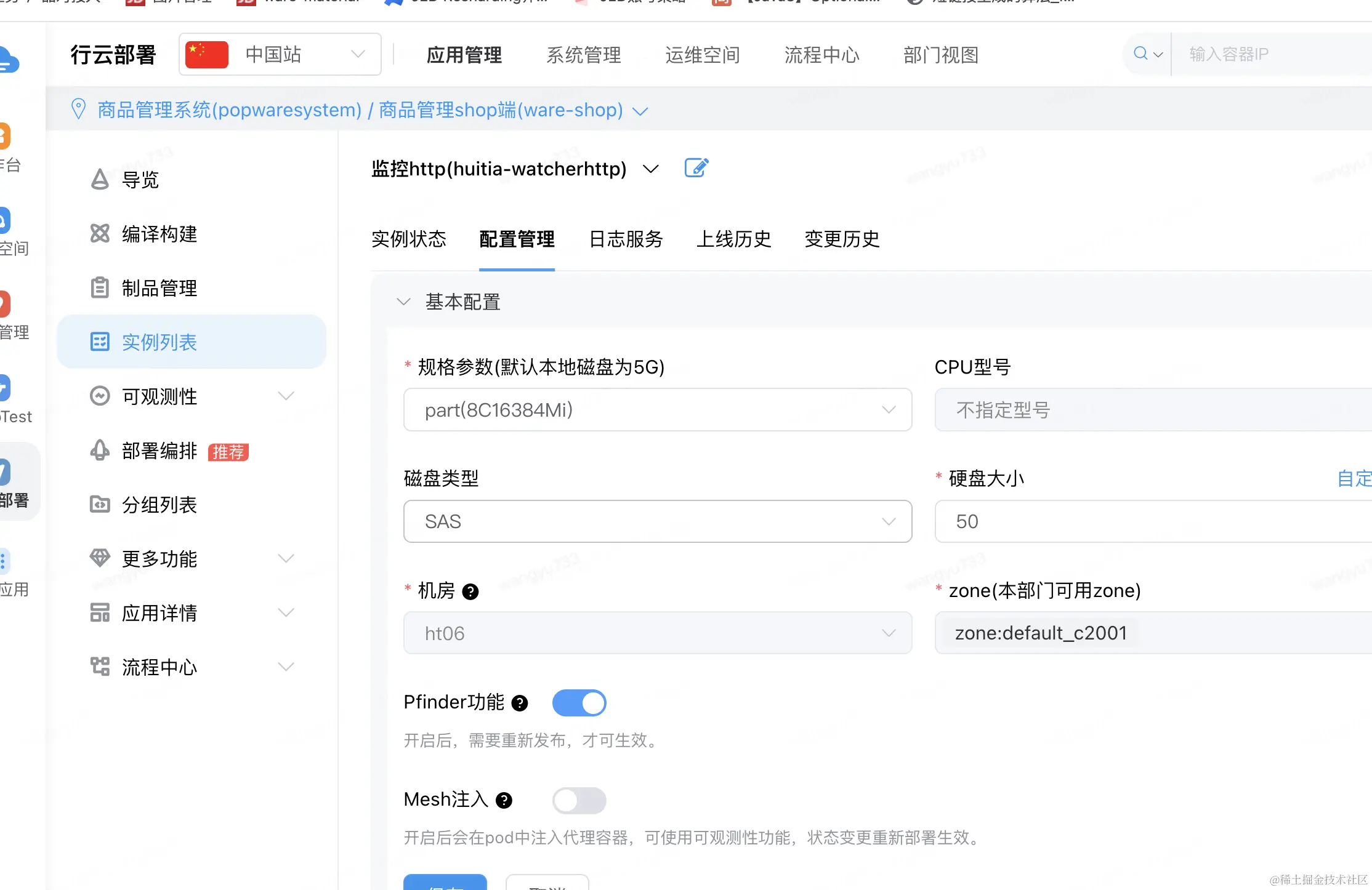Viewport: 1372px width, 890px height.
Task: Click the 导览 navigation icon
Action: coord(100,180)
